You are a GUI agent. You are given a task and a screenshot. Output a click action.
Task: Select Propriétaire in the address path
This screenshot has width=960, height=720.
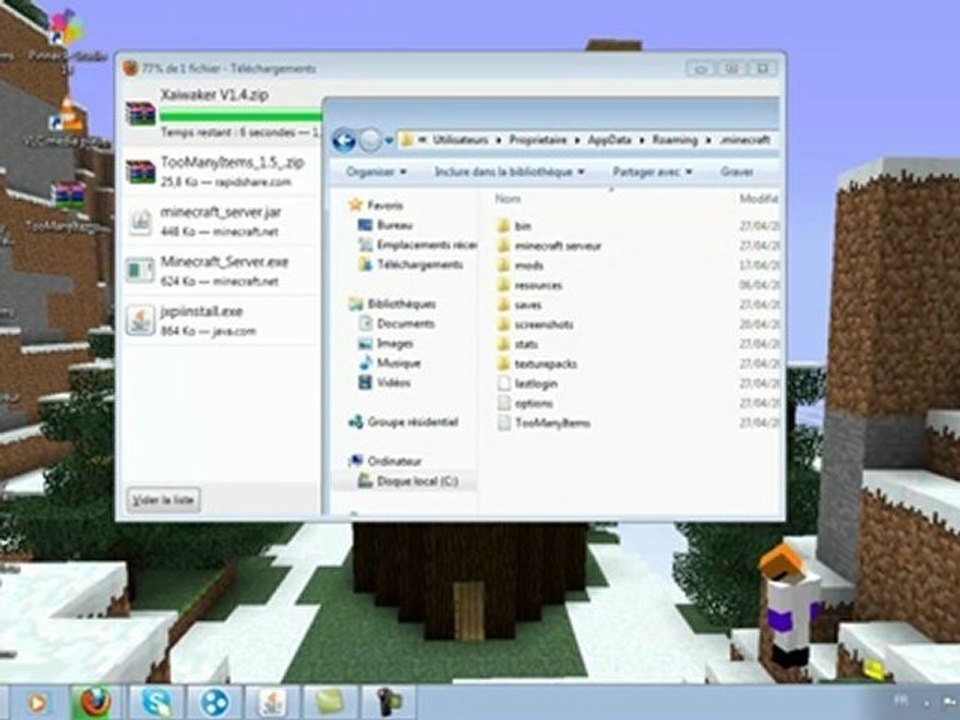tap(538, 140)
